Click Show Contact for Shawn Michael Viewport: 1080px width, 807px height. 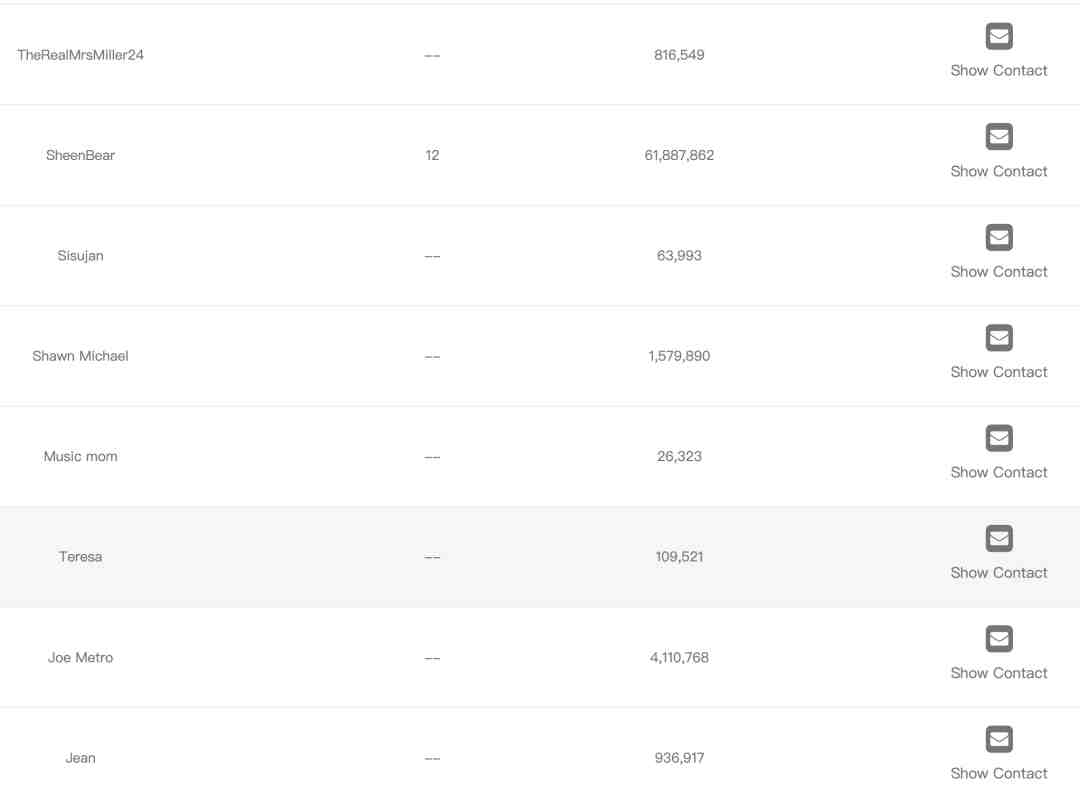point(999,372)
